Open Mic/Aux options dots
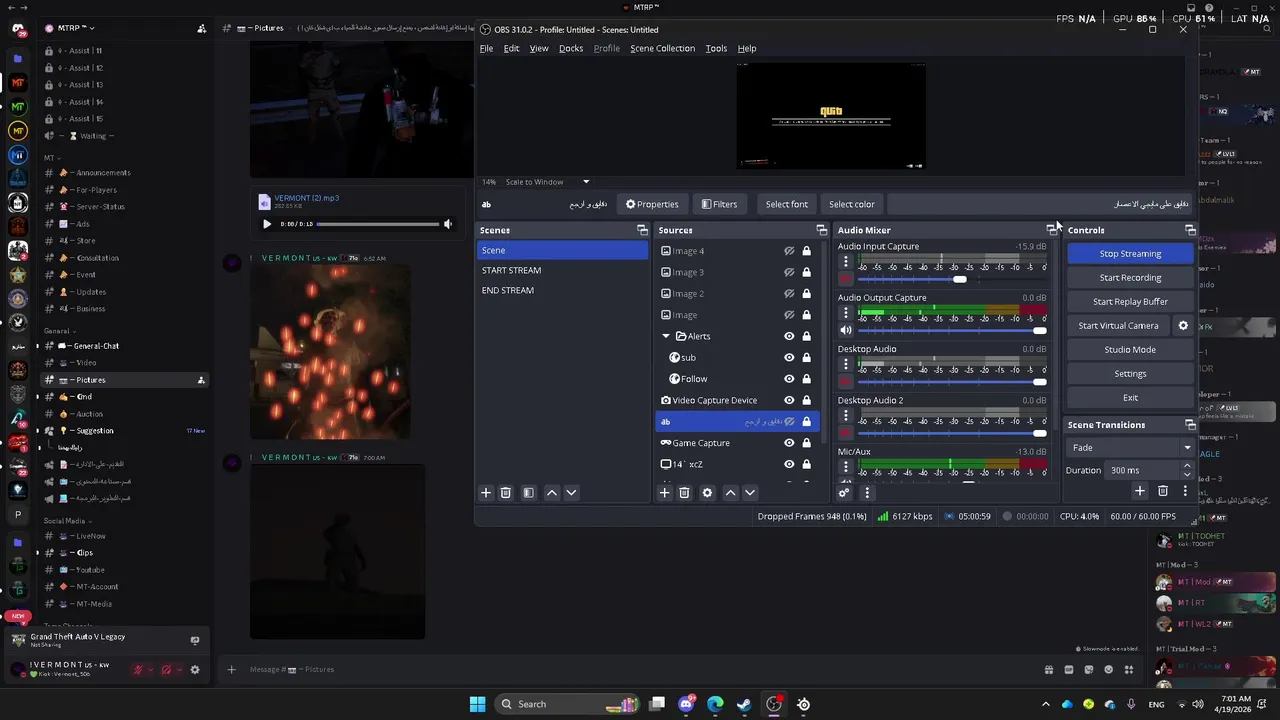This screenshot has width=1280, height=720. click(845, 467)
